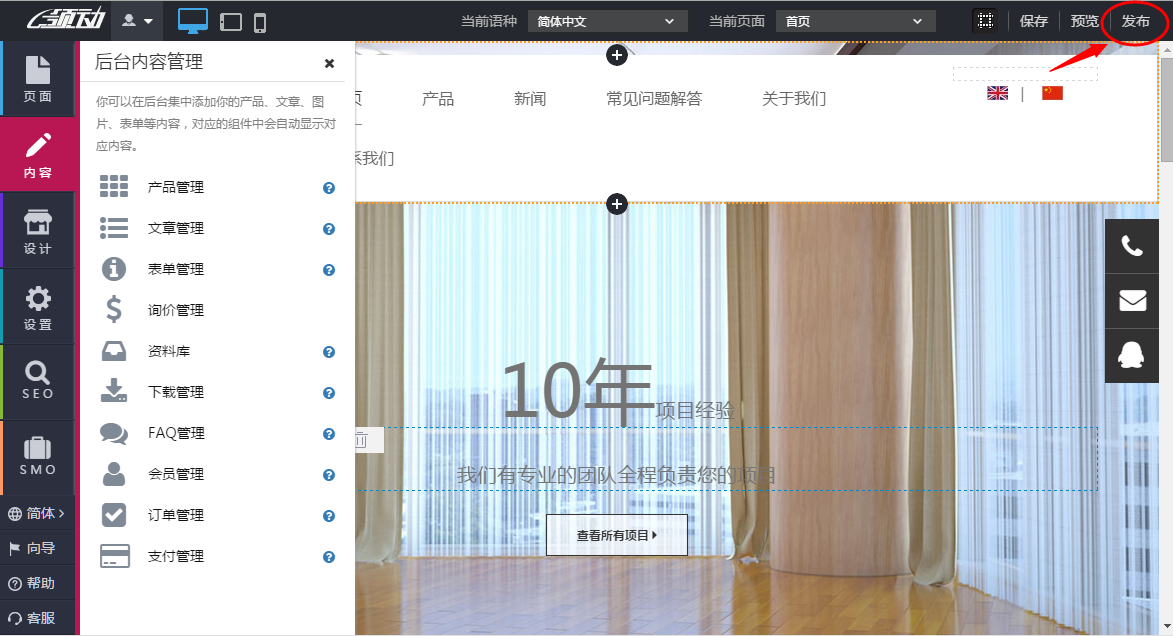The image size is (1173, 636).
Task: Select the SEO panel in the left sidebar
Action: [38, 381]
